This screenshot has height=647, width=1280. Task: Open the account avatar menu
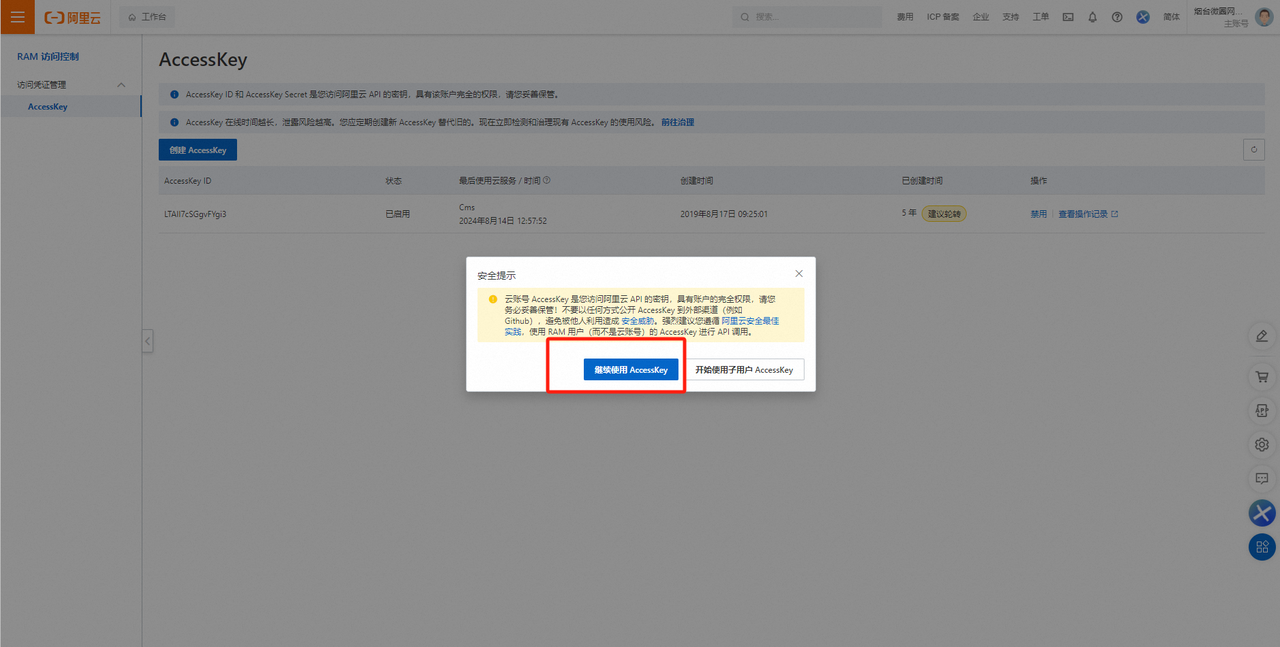1264,17
